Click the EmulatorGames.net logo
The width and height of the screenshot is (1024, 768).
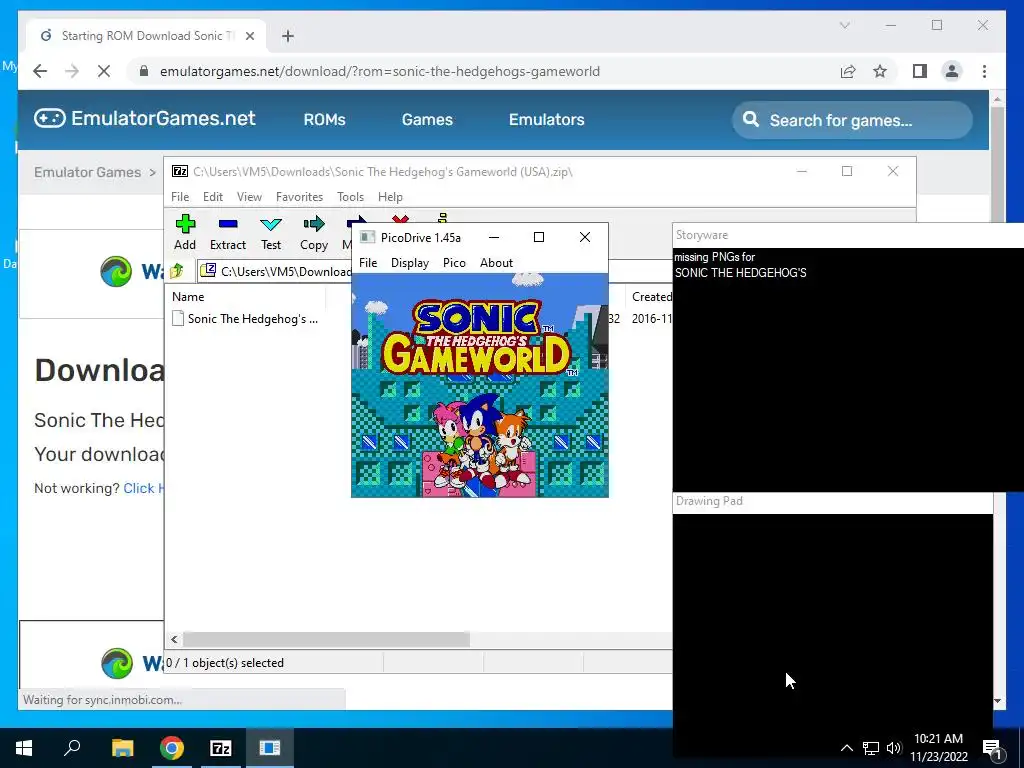click(x=145, y=118)
